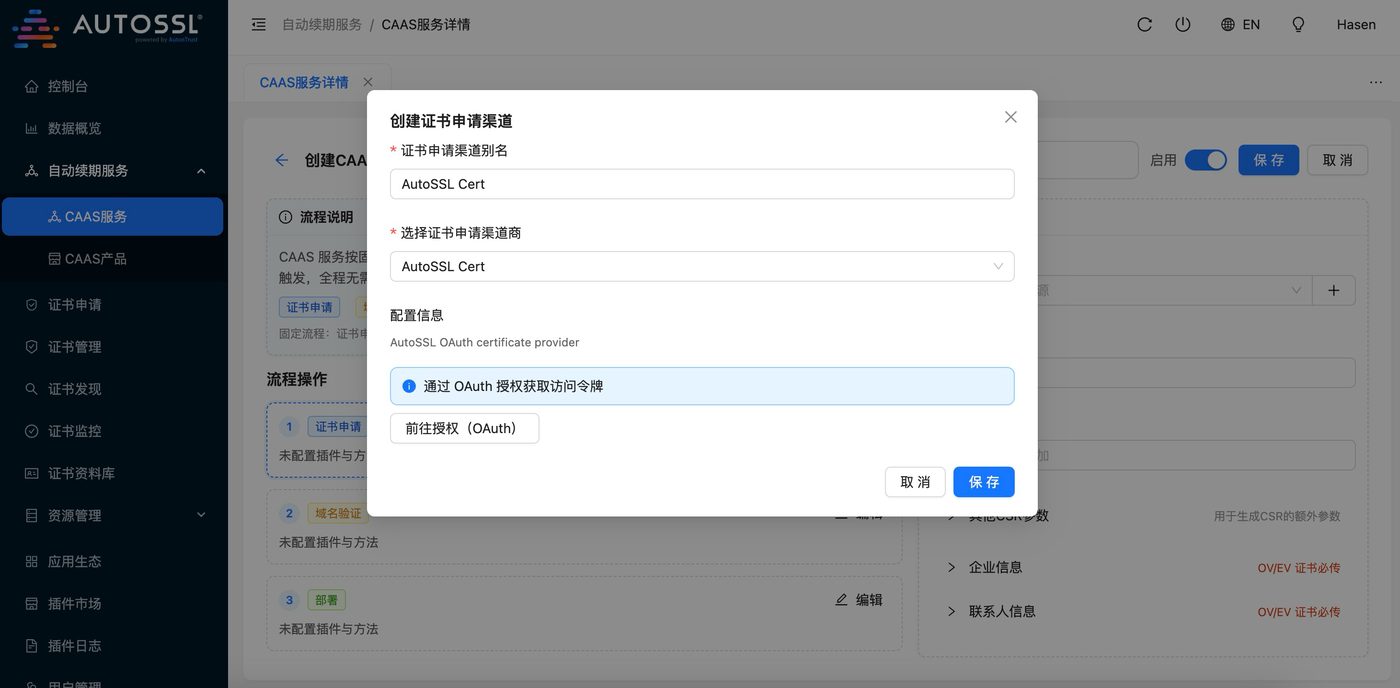
Task: Click the 前往授权（OAuth）button
Action: pyautogui.click(x=464, y=428)
